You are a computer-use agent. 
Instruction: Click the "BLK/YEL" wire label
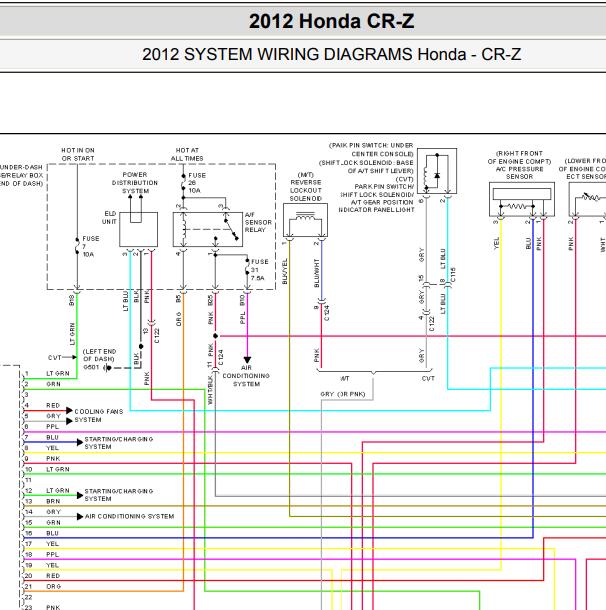[285, 271]
